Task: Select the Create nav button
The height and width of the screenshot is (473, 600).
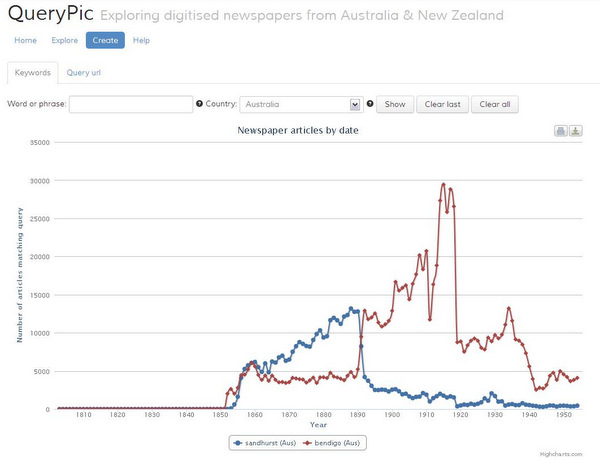Action: click(105, 40)
